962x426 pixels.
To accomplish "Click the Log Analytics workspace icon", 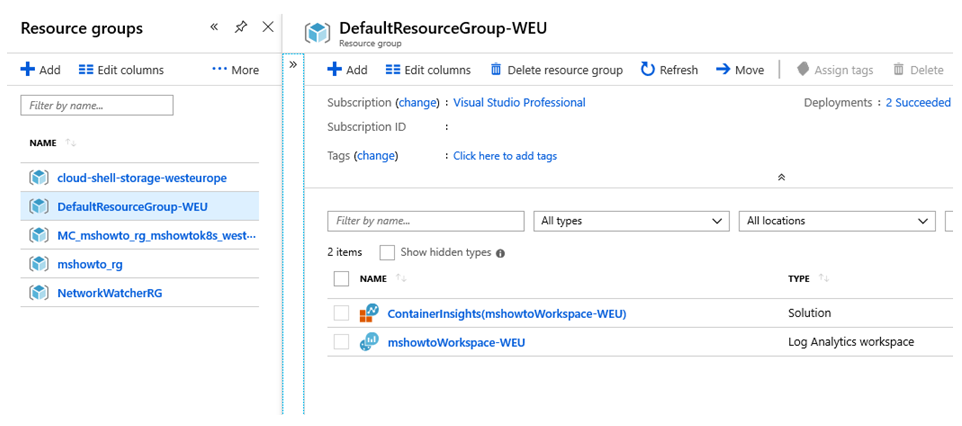I will (369, 342).
